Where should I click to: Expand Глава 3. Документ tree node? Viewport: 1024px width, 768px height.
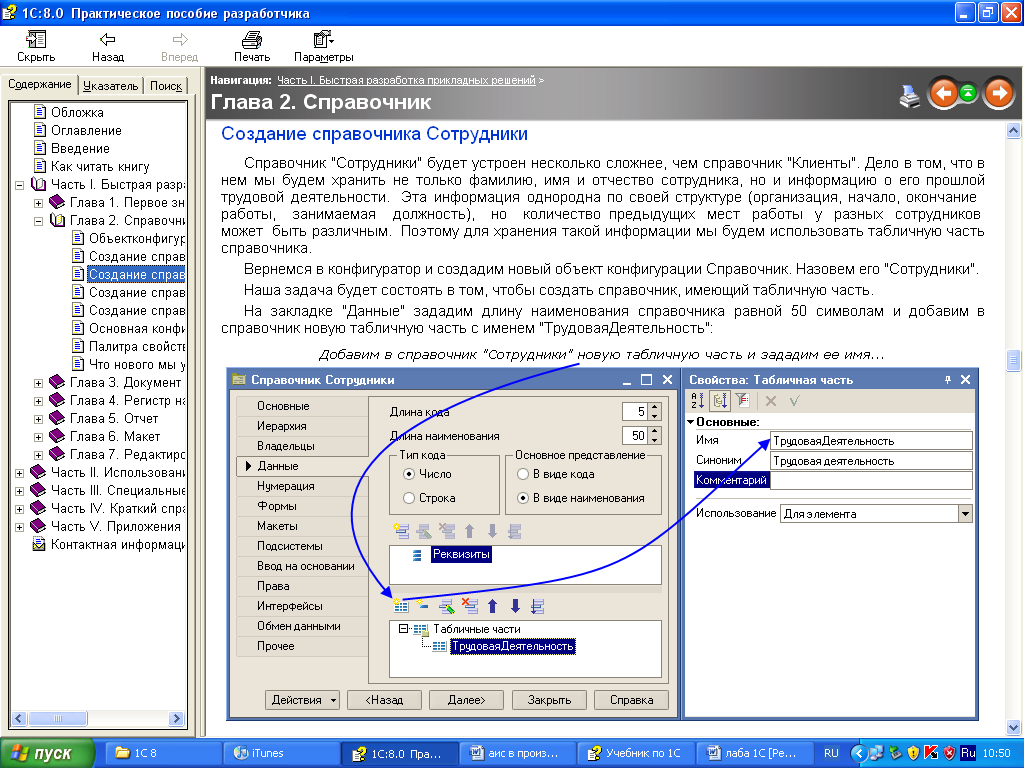tap(39, 383)
